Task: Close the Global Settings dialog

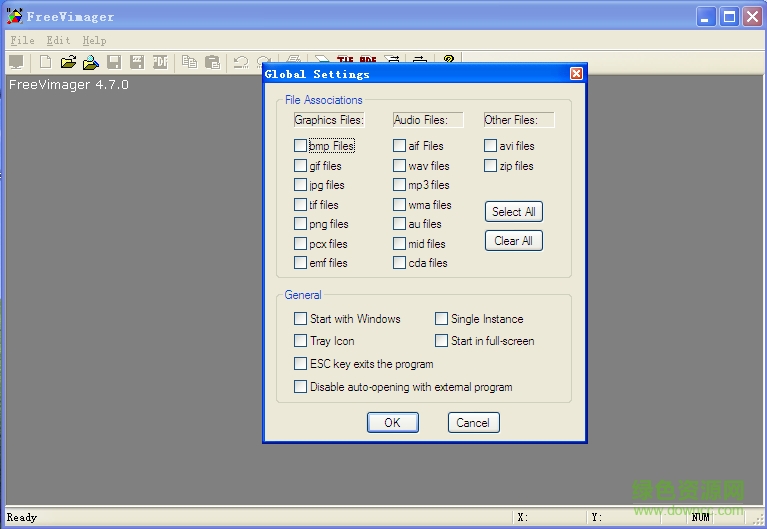Action: 576,74
